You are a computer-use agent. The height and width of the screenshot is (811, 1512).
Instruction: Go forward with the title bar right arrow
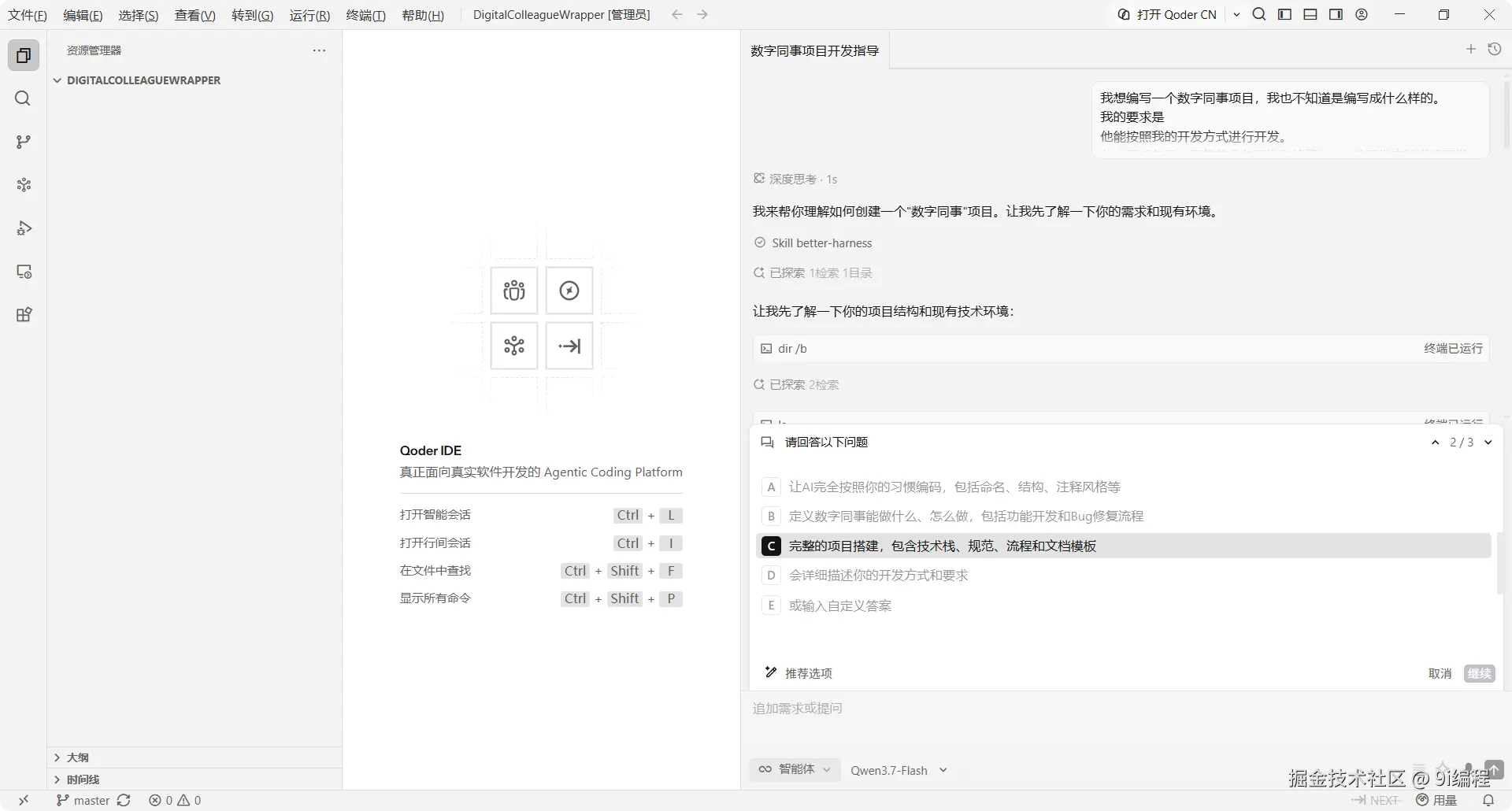point(702,14)
